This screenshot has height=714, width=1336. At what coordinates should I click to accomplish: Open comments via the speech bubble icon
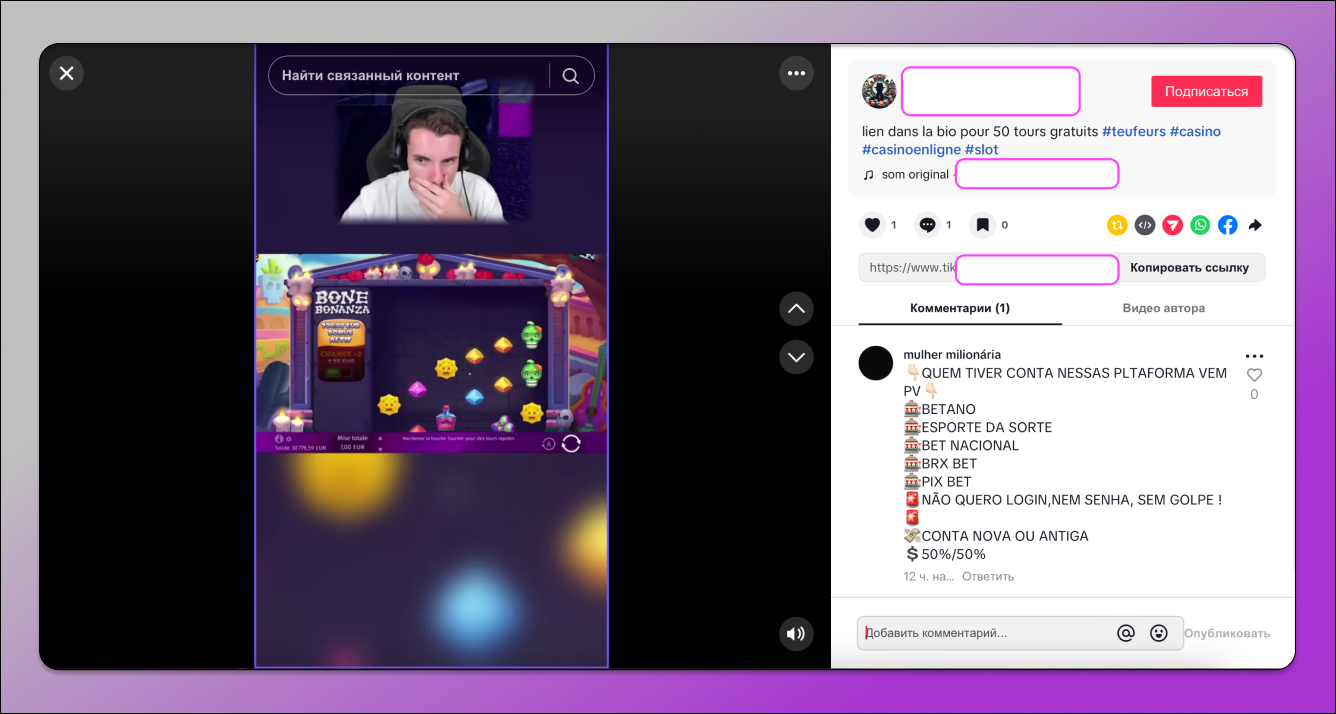pyautogui.click(x=926, y=224)
